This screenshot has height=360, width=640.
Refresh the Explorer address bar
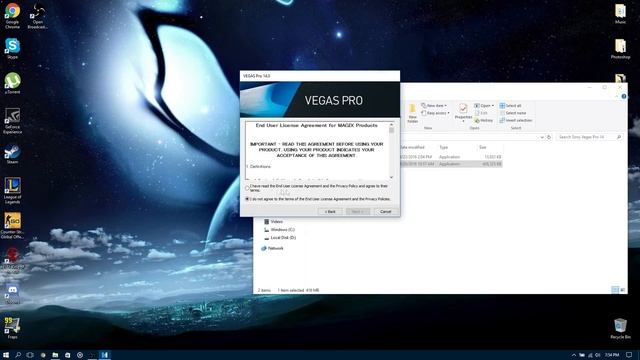pos(549,137)
